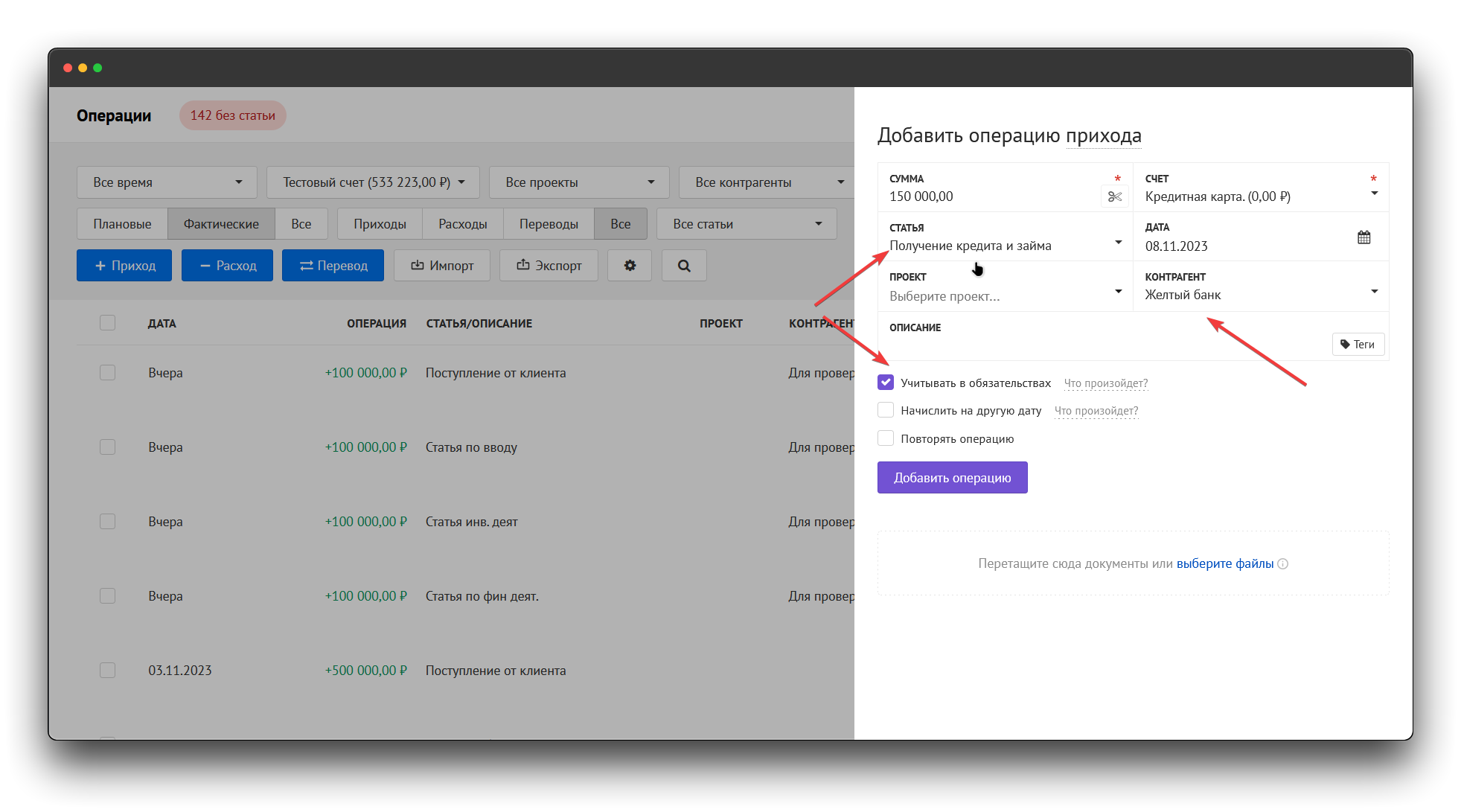
Task: Click the ДАТА column header
Action: [x=162, y=324]
